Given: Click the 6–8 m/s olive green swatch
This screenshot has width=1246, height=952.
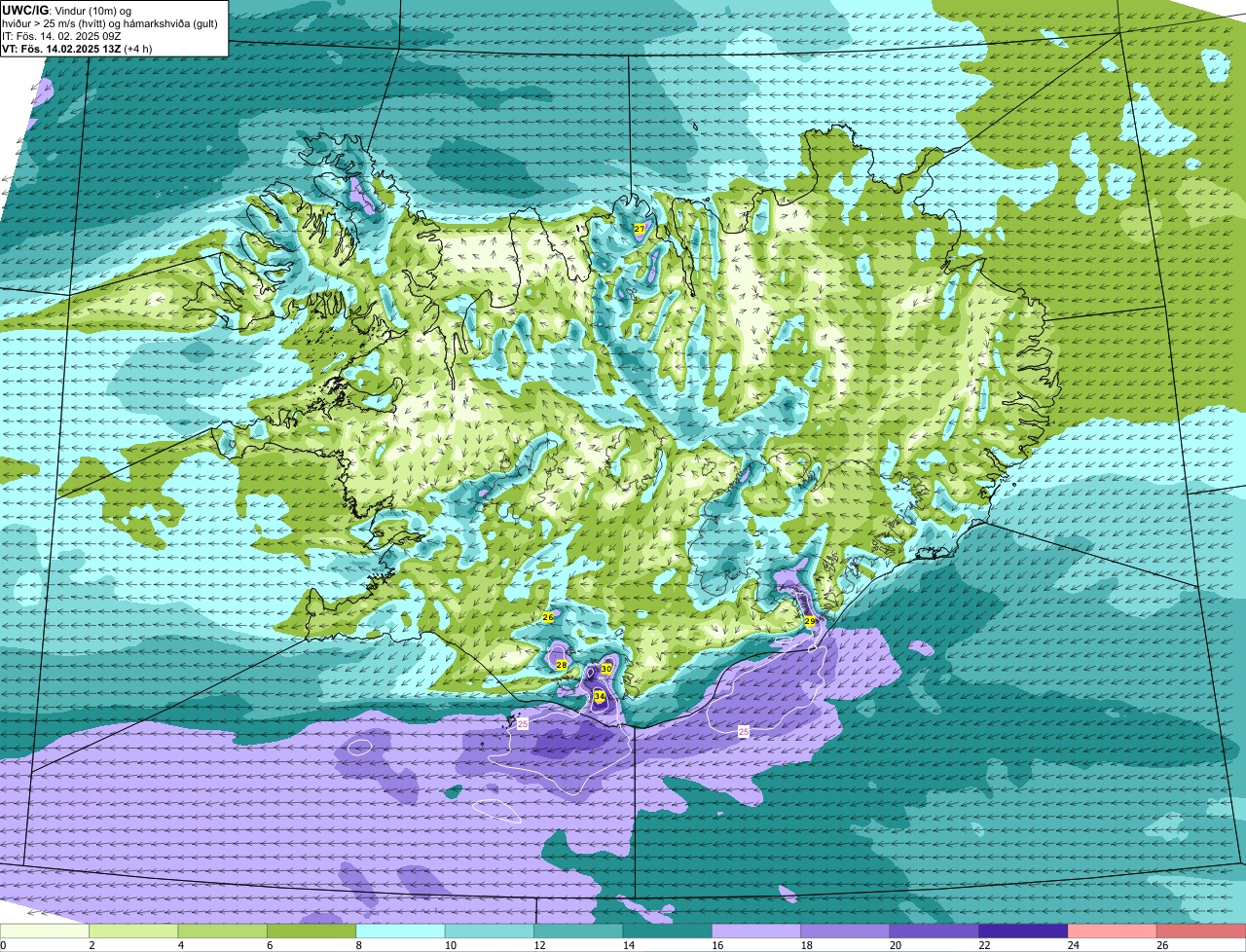Looking at the screenshot, I should coord(311,932).
